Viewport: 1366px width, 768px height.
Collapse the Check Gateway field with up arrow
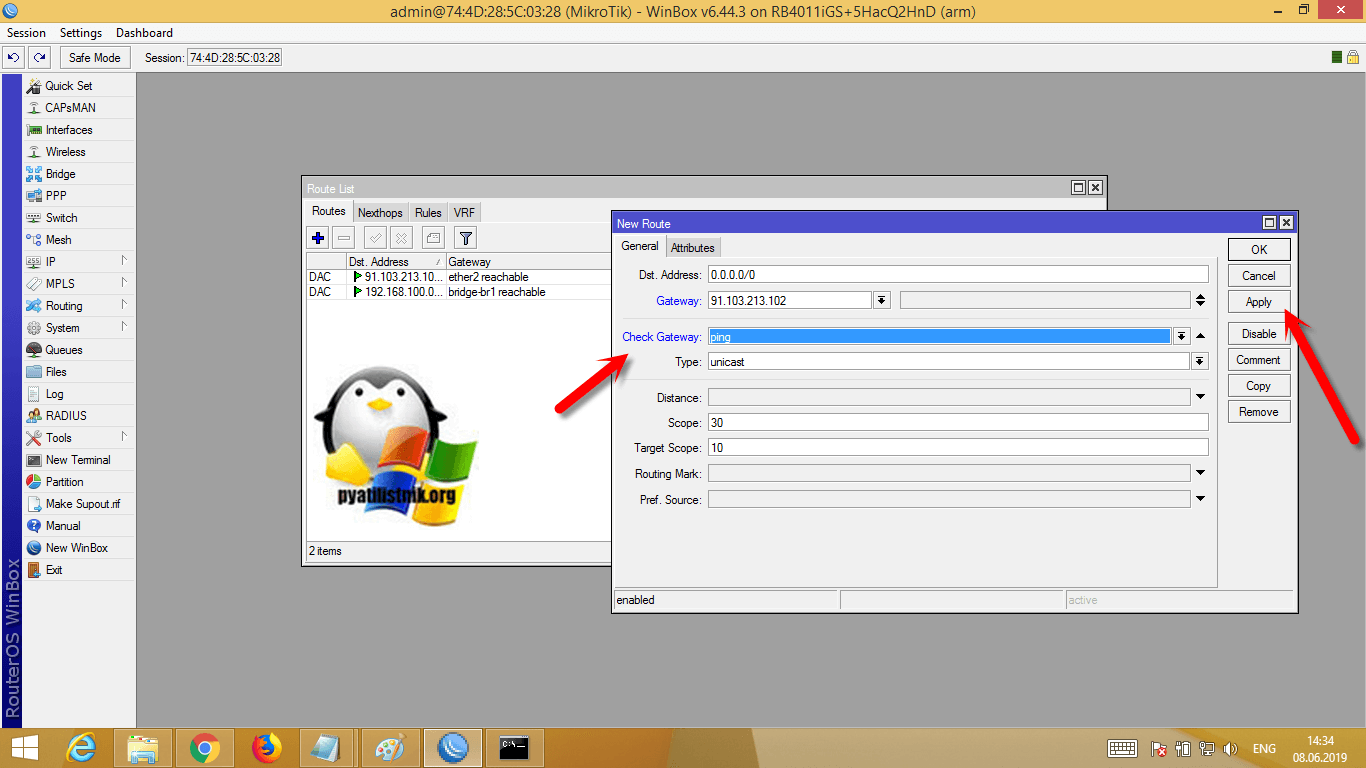1200,336
